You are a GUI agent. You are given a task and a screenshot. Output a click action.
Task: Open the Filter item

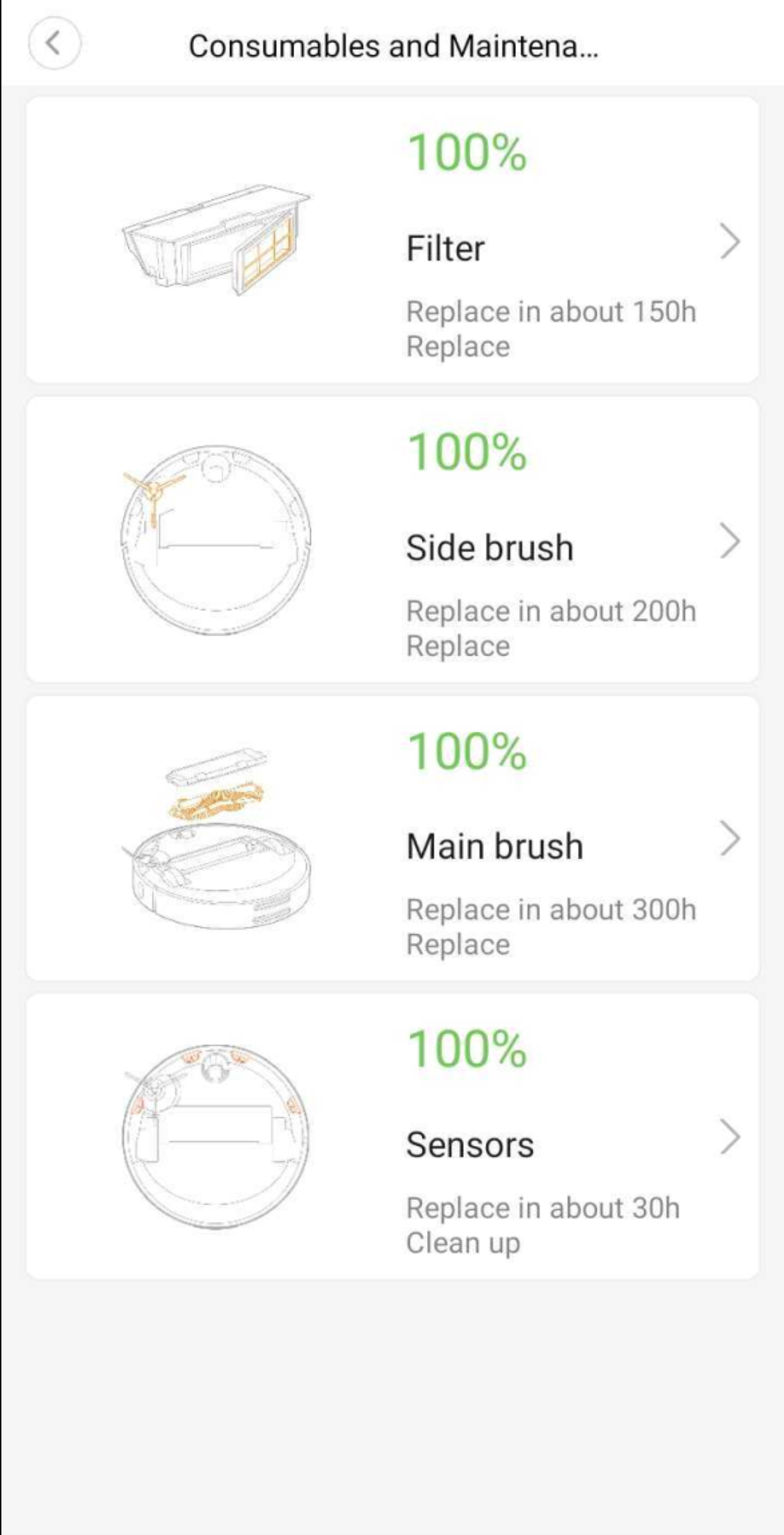point(445,248)
